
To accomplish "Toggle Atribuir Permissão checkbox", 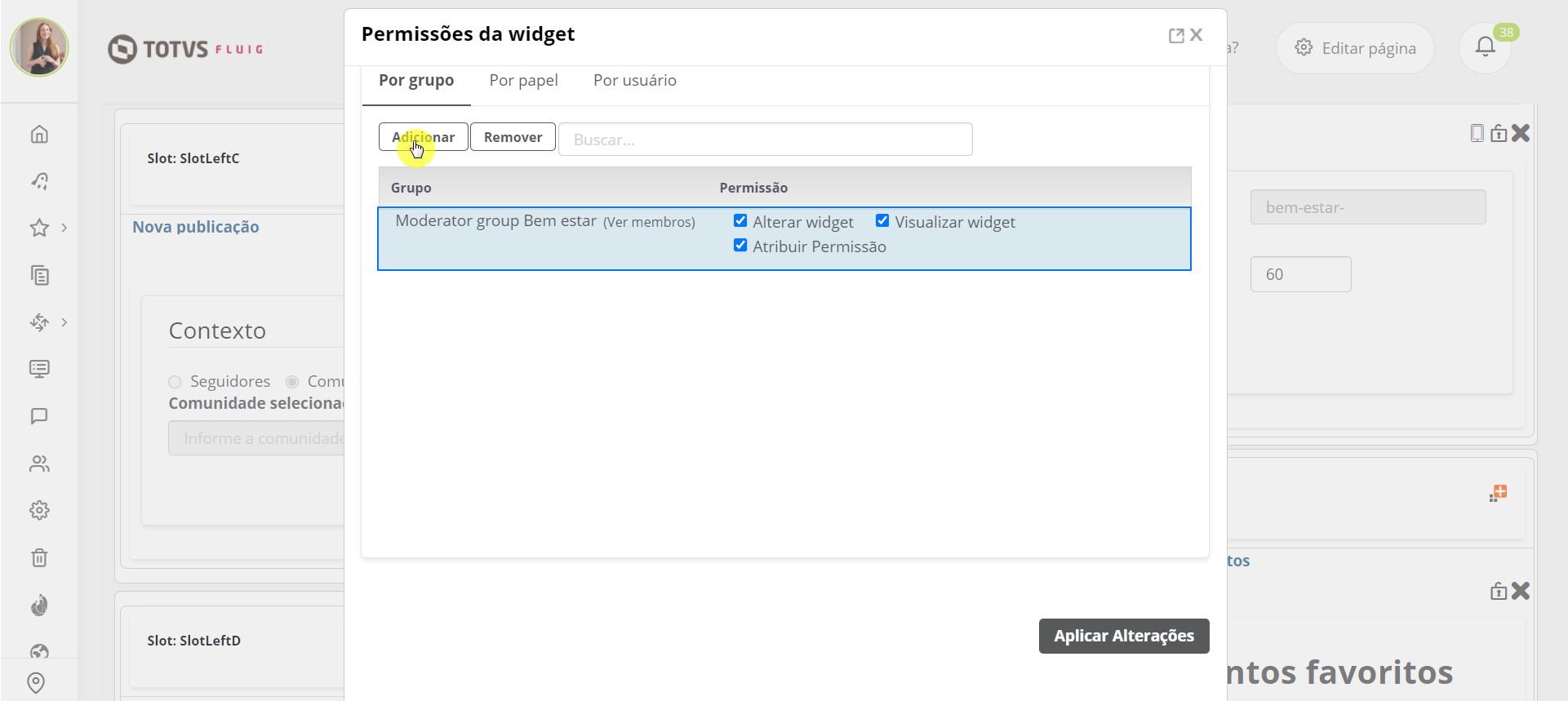I will 740,245.
